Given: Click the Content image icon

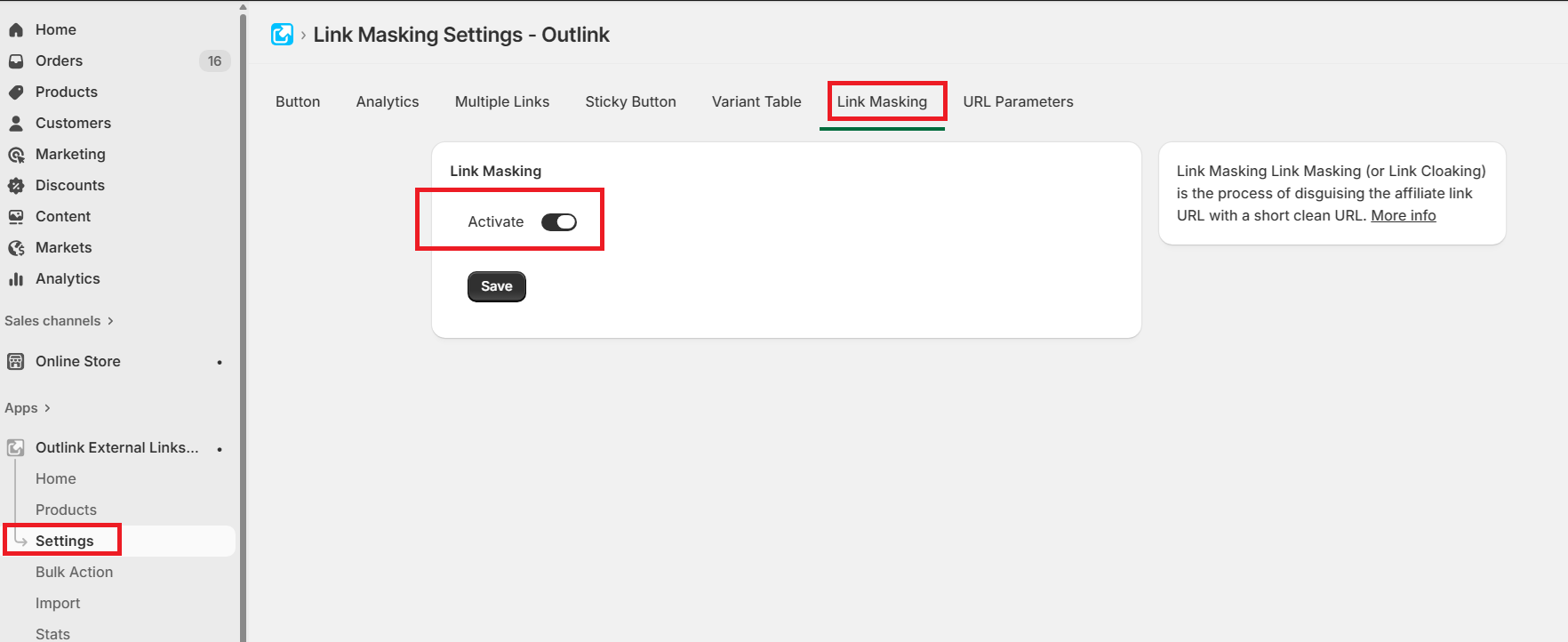Looking at the screenshot, I should [16, 216].
